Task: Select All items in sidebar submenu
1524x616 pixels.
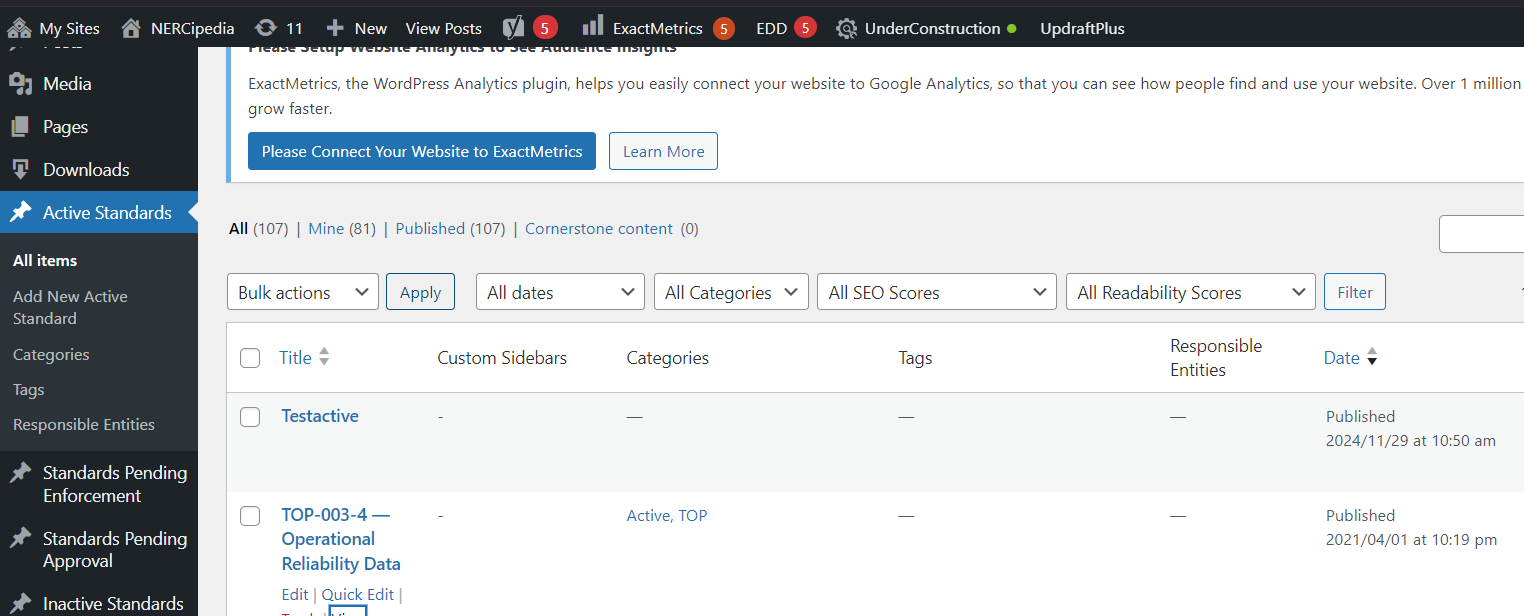Action: [45, 260]
